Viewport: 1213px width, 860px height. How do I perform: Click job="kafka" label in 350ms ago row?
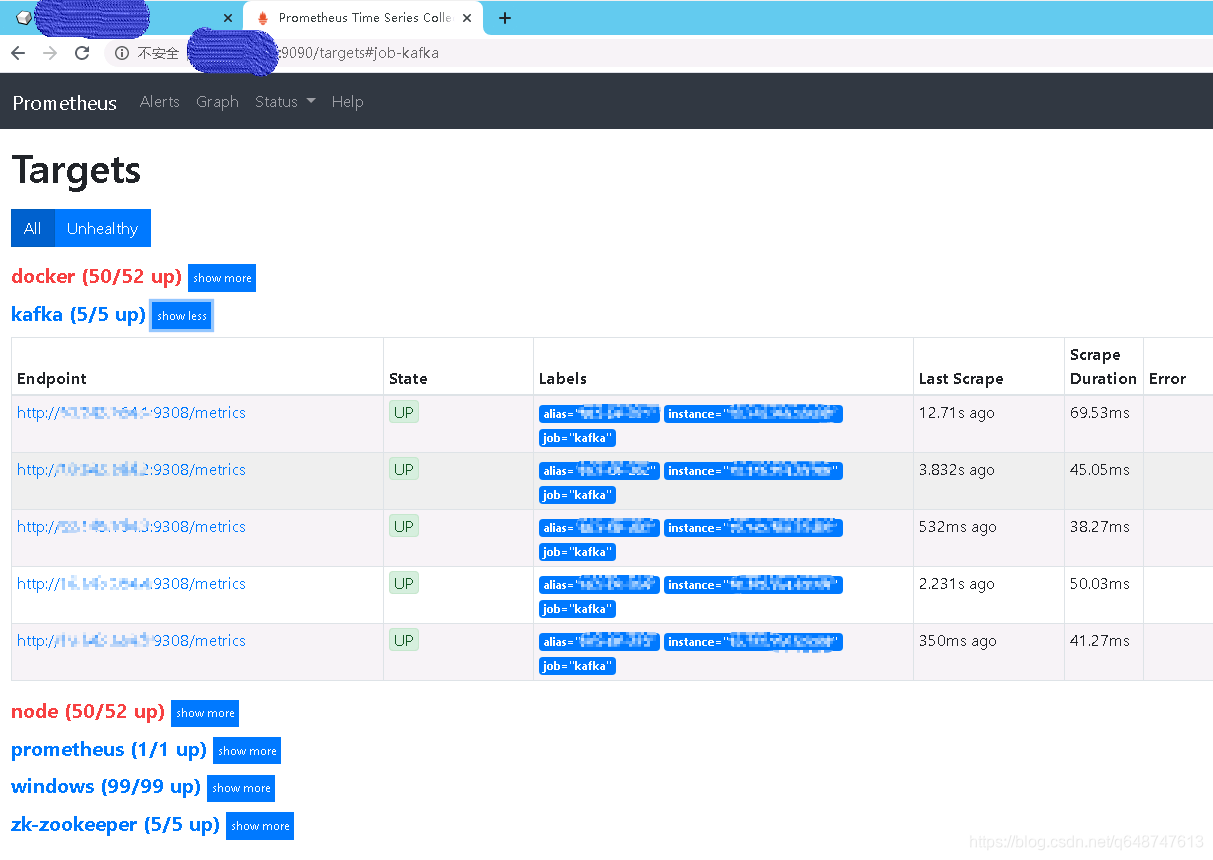pyautogui.click(x=577, y=666)
